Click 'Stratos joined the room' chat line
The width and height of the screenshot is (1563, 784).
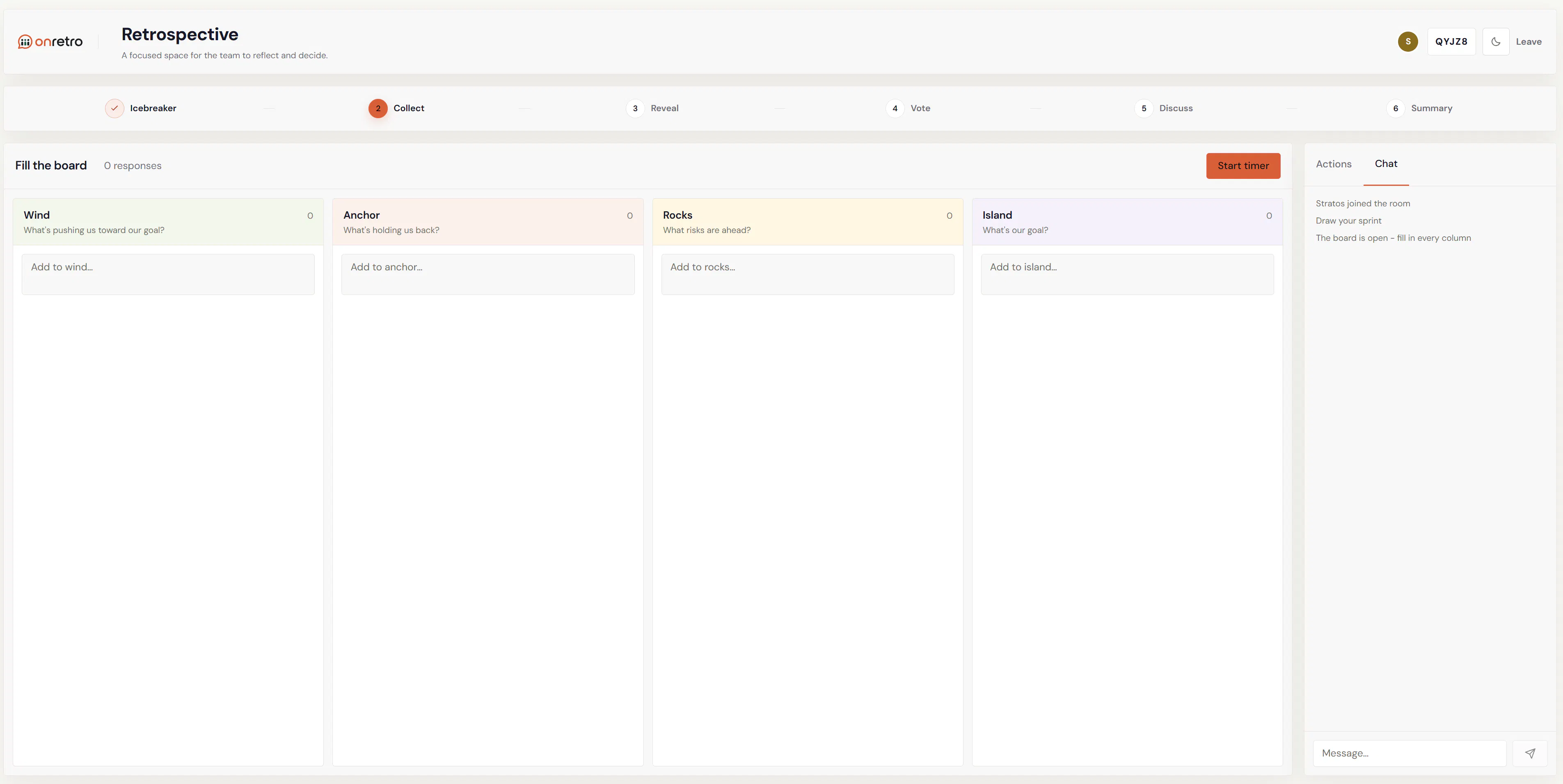coord(1362,203)
